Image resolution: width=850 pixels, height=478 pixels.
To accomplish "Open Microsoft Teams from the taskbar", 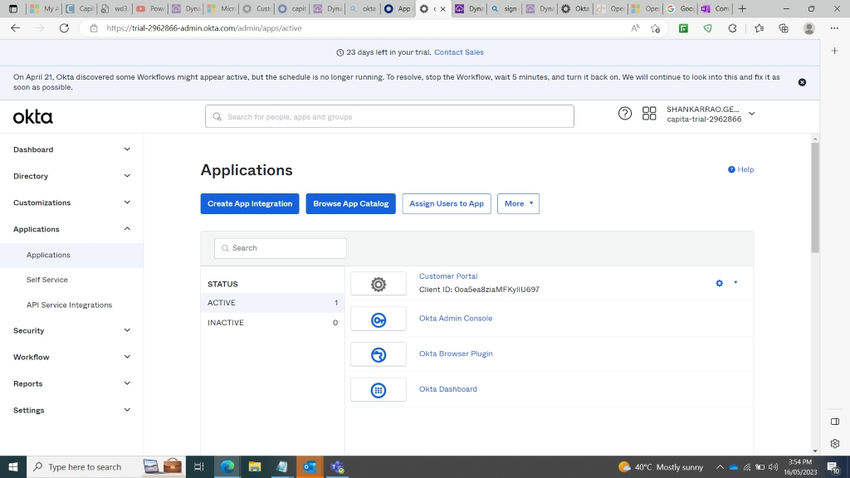I will (337, 467).
